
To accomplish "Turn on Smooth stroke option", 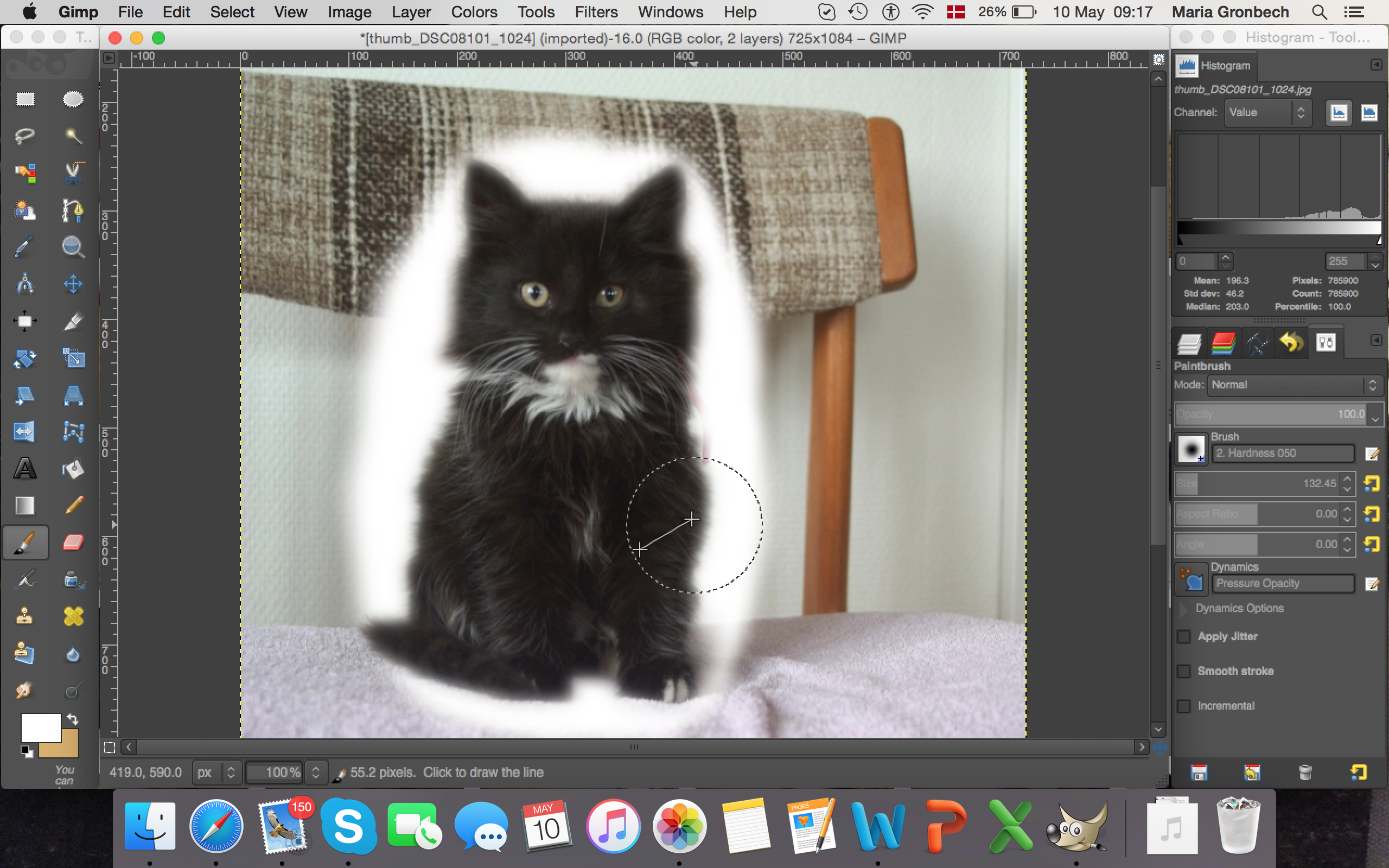I will [1183, 671].
